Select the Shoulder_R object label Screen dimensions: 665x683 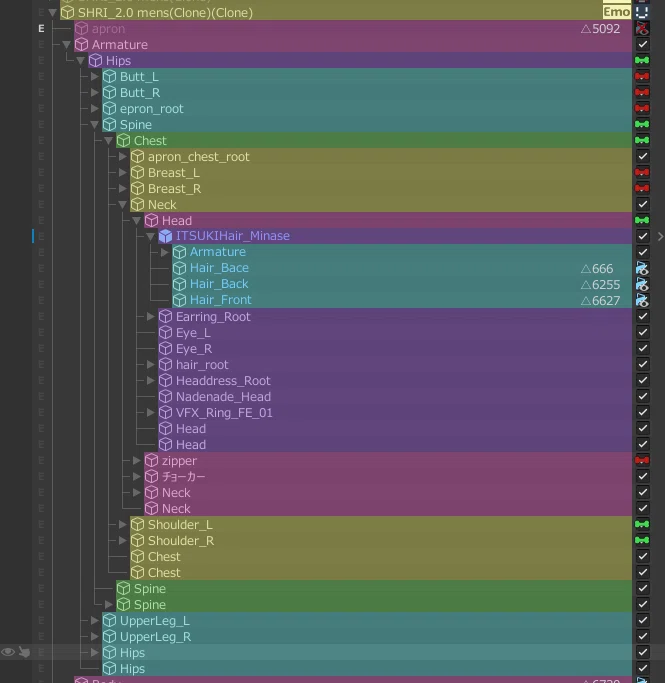tap(181, 541)
